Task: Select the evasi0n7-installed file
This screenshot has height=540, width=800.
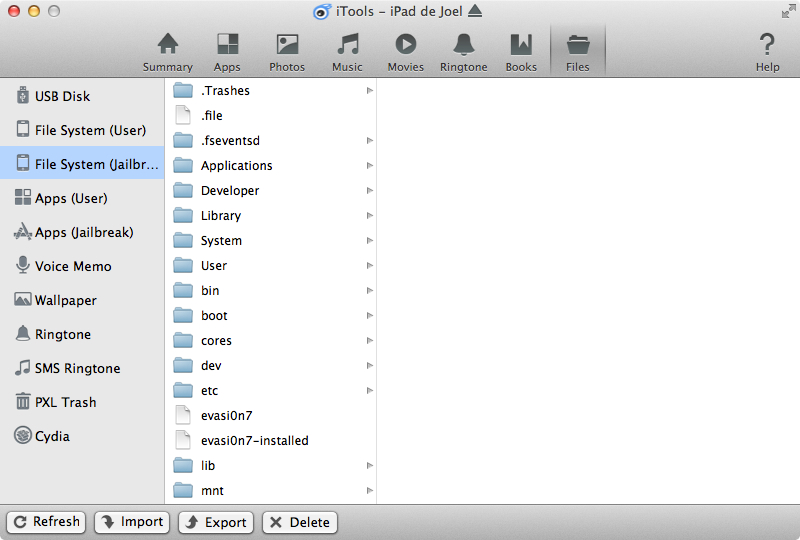Action: 271,440
